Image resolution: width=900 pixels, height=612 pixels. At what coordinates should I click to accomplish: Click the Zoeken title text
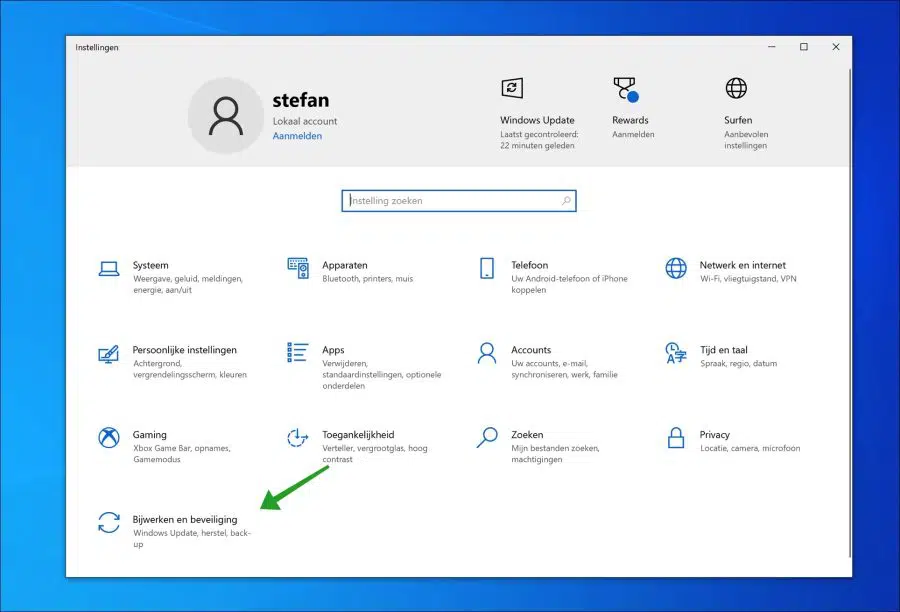[x=527, y=435]
